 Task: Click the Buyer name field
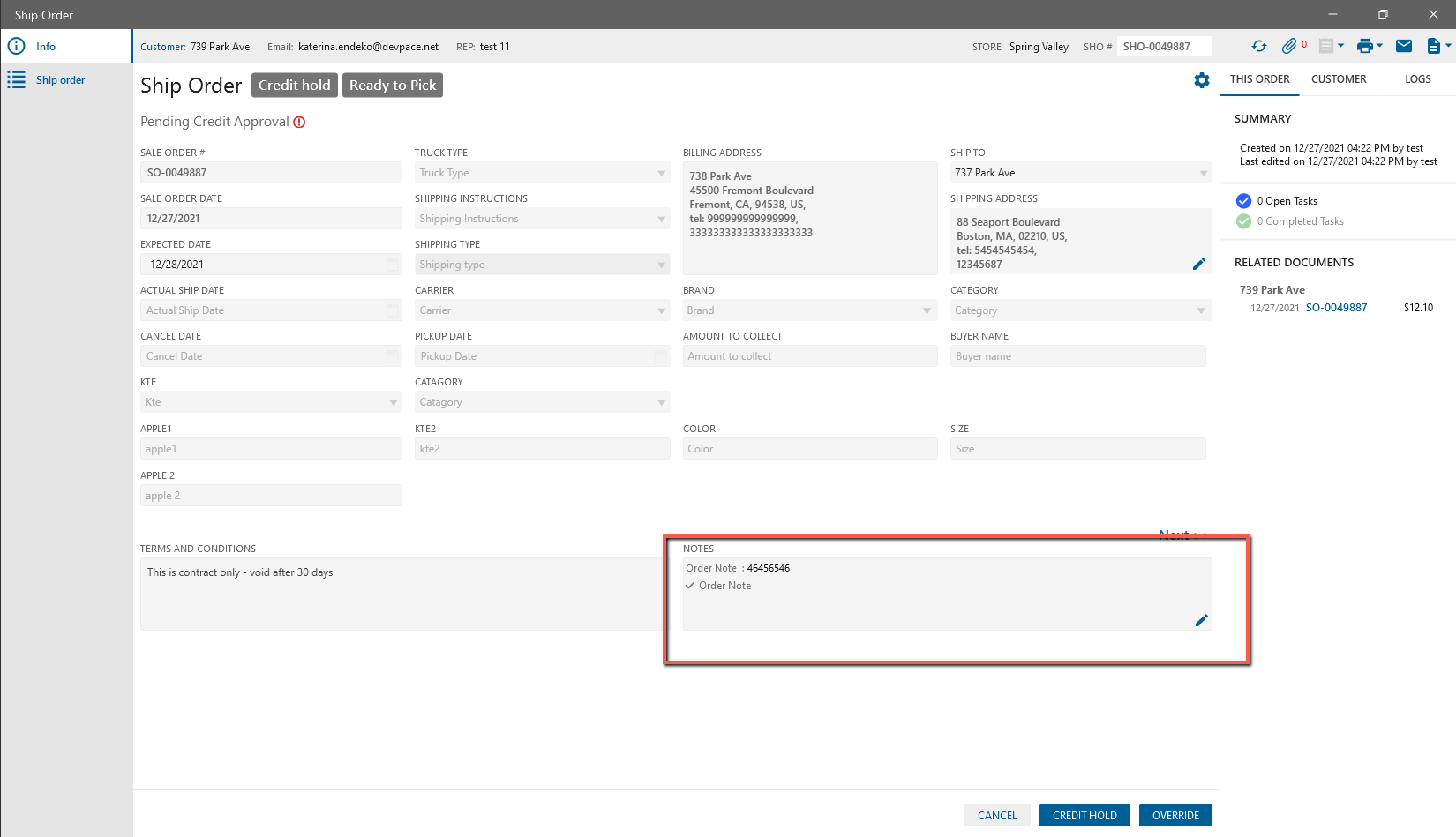pyautogui.click(x=1077, y=356)
